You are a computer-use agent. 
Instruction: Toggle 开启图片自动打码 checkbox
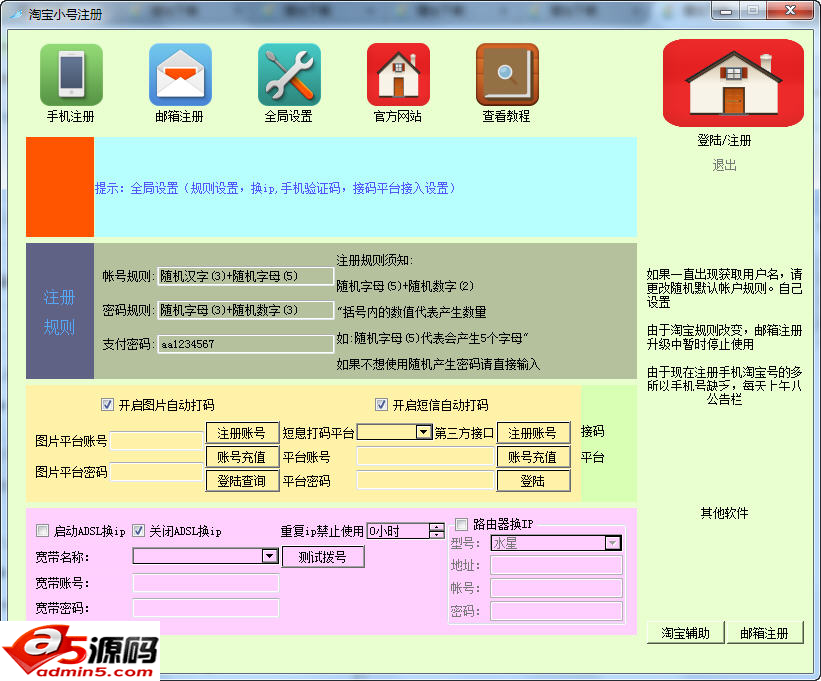click(x=107, y=405)
